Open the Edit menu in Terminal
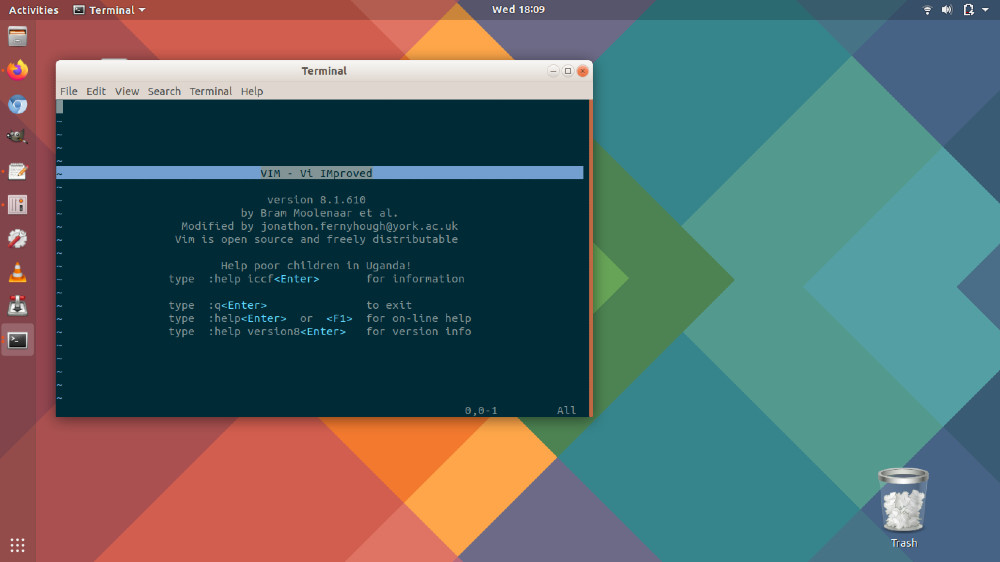This screenshot has height=562, width=1000. pos(96,91)
